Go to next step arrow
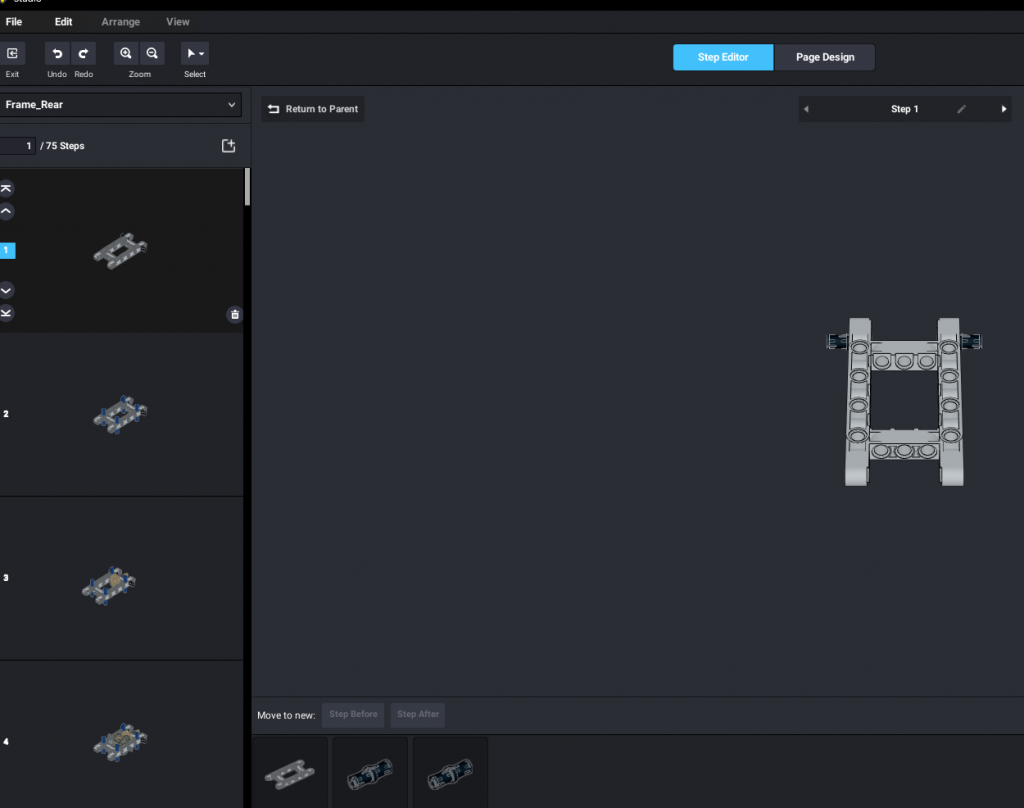Viewport: 1024px width, 808px height. (1004, 109)
